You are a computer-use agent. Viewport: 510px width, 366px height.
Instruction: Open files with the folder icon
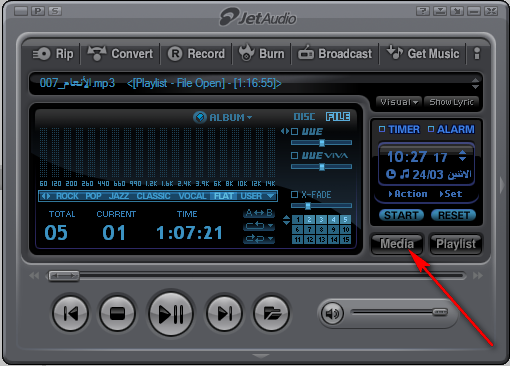(271, 313)
